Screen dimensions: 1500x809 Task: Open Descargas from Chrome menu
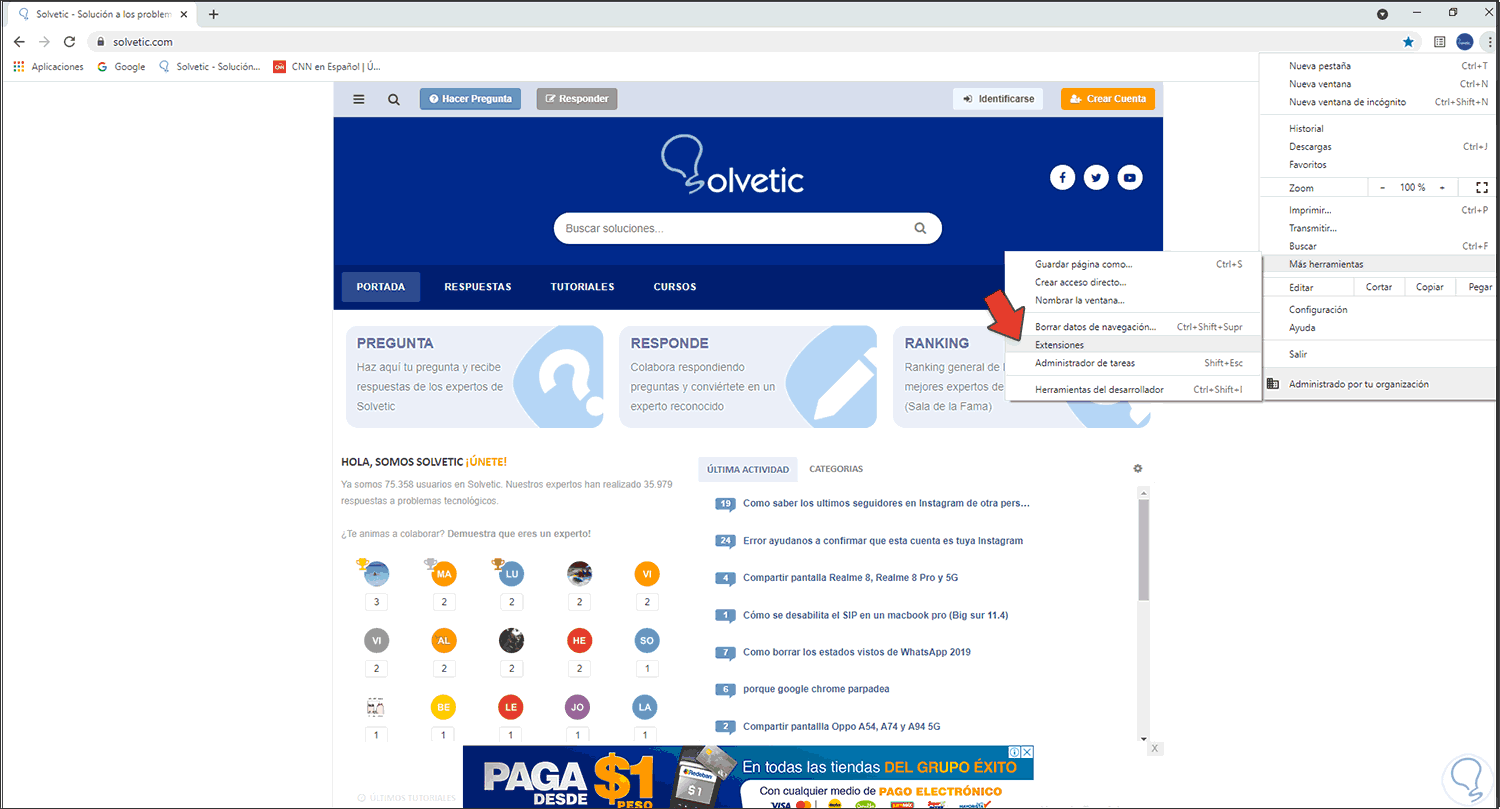(x=1380, y=146)
